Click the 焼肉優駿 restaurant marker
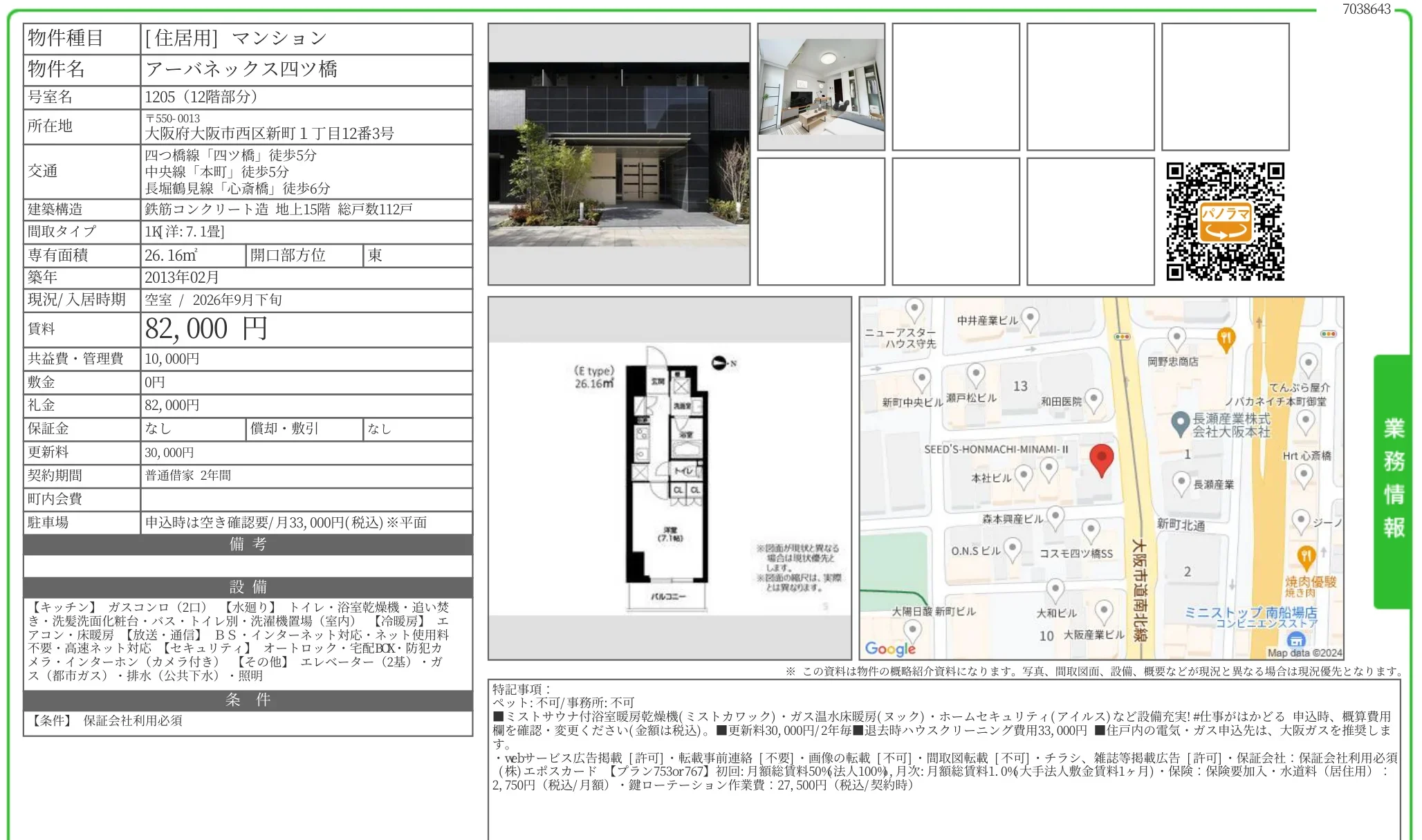 [x=1305, y=557]
